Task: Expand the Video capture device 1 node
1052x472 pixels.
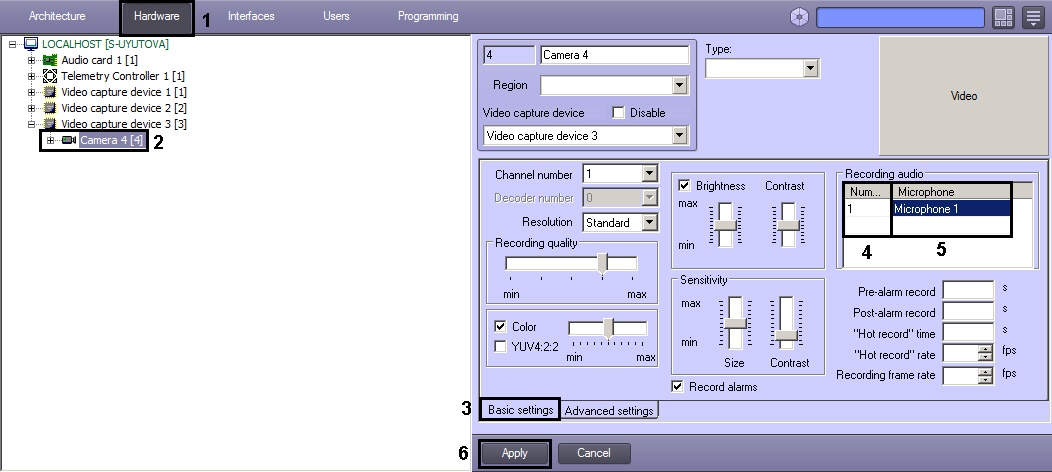Action: 31,93
